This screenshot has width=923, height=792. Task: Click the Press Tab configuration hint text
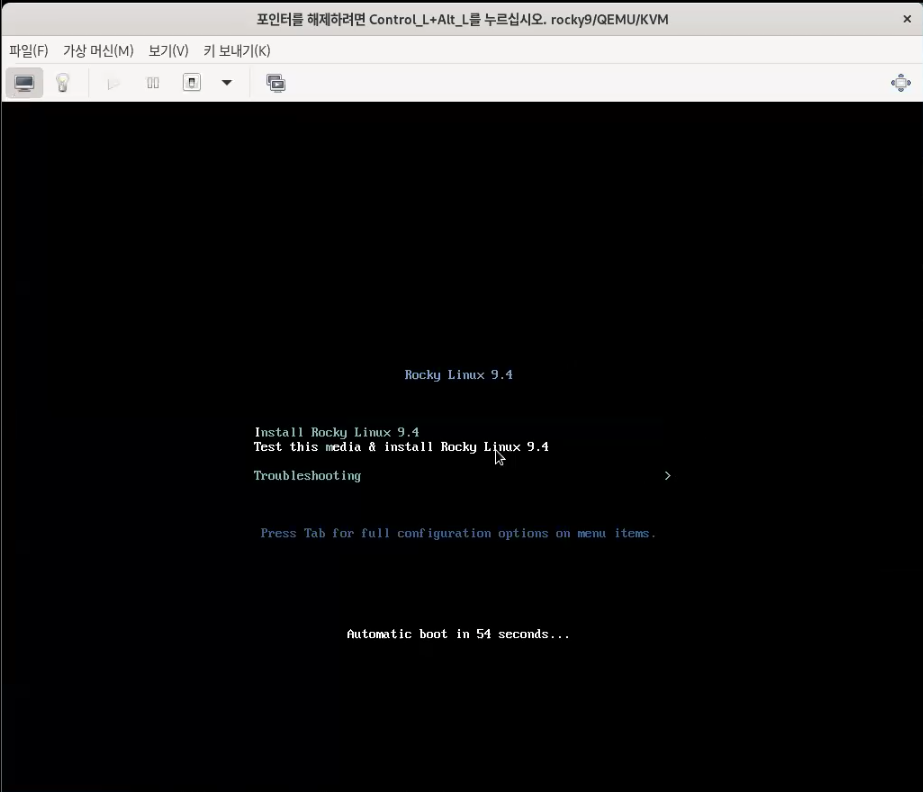(x=458, y=533)
